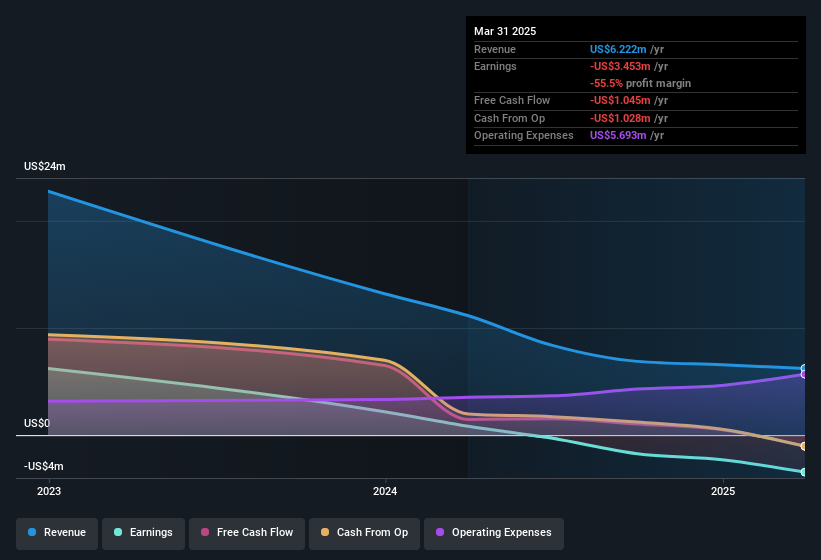Click the Revenue end-point marker on chart

[x=804, y=368]
